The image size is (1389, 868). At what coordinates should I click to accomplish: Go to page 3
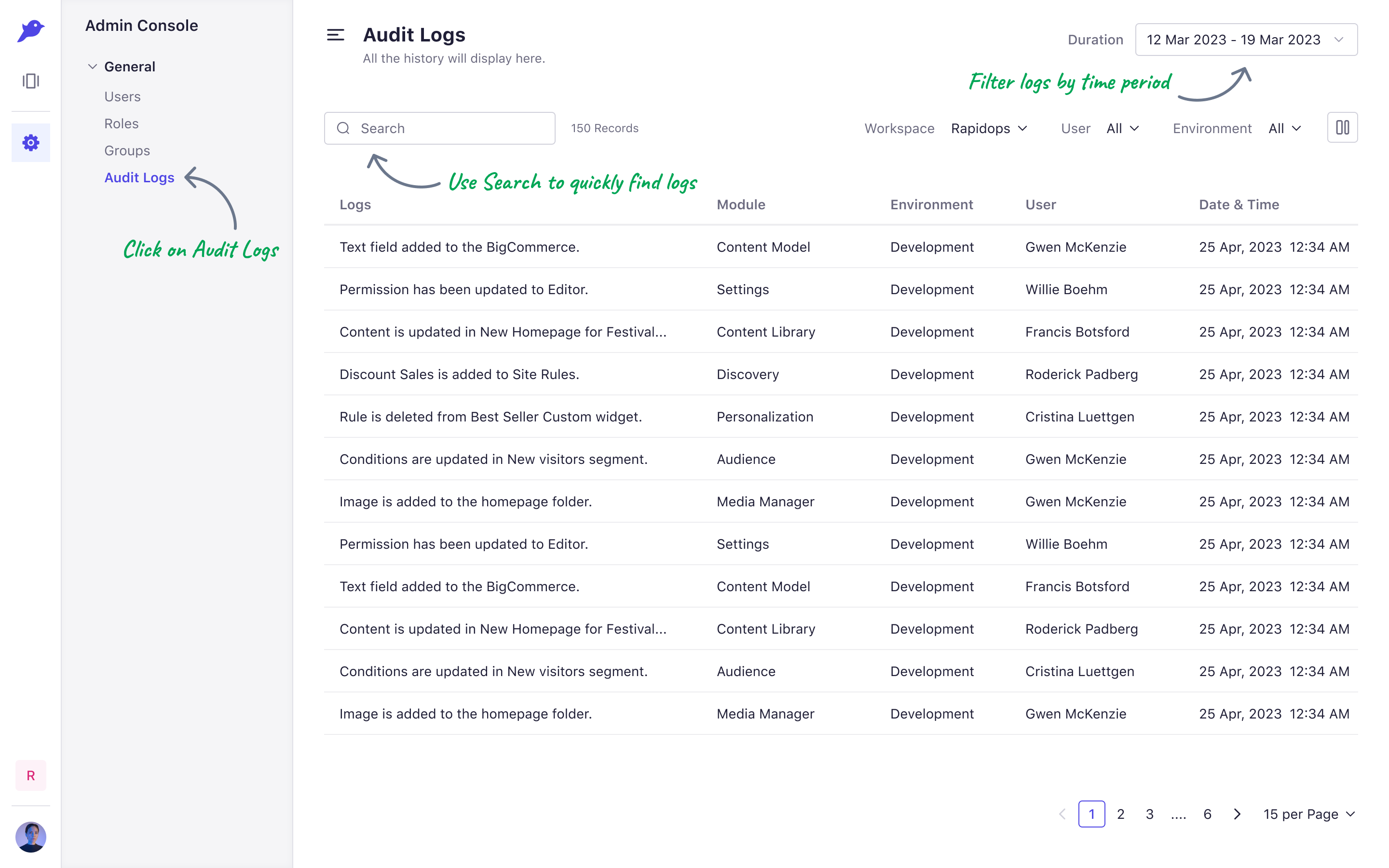point(1150,814)
